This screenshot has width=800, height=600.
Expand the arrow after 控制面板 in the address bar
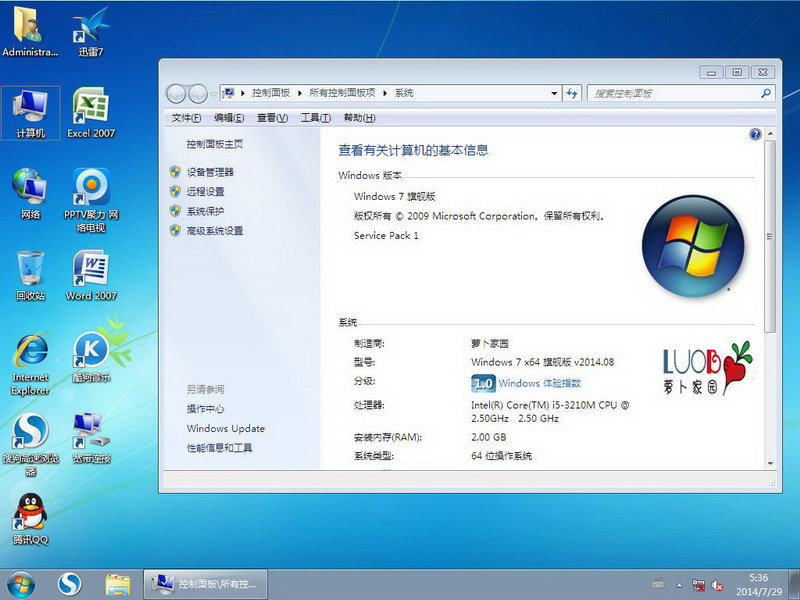[299, 93]
